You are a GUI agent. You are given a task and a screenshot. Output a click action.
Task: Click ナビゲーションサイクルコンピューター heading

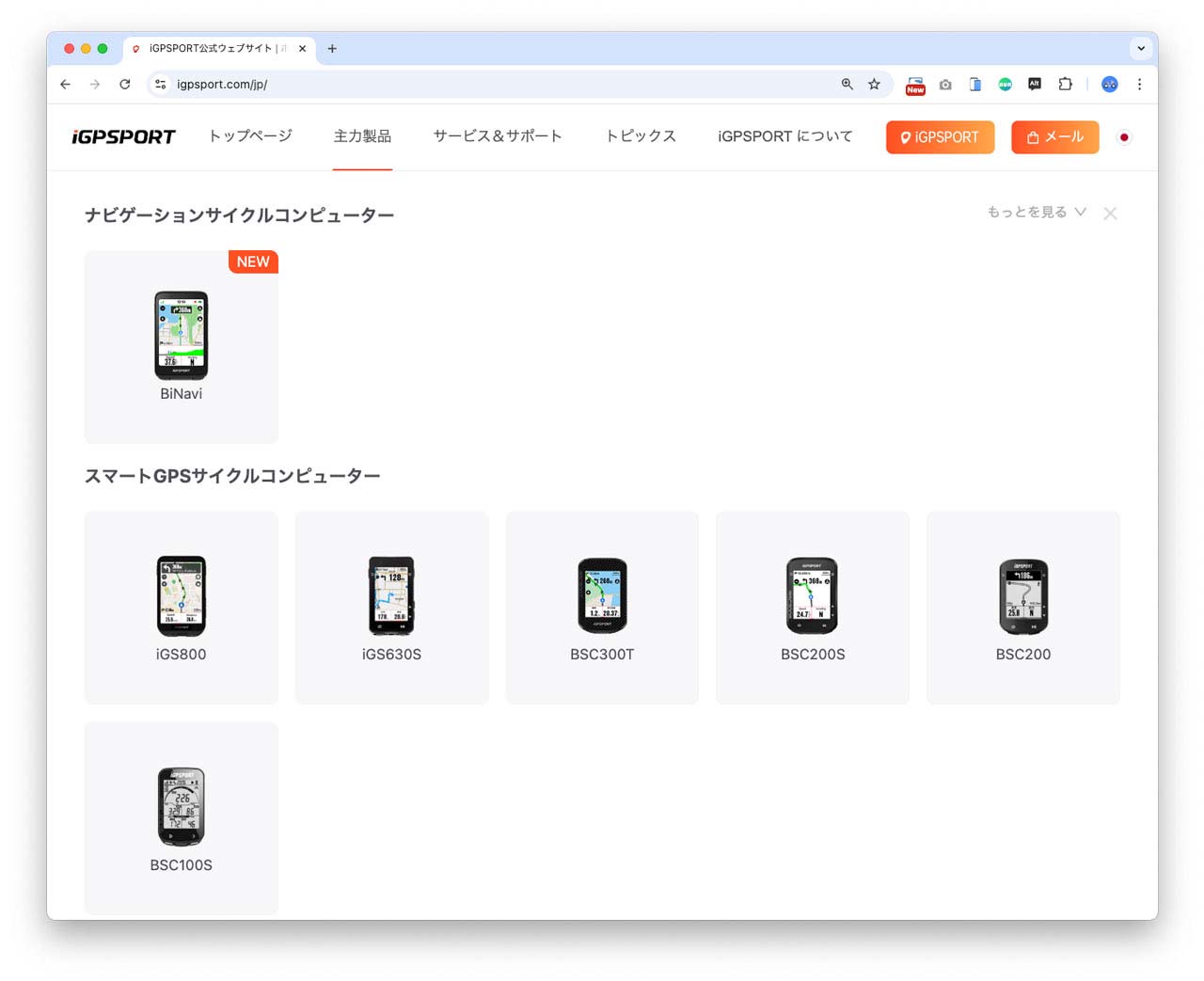point(239,215)
